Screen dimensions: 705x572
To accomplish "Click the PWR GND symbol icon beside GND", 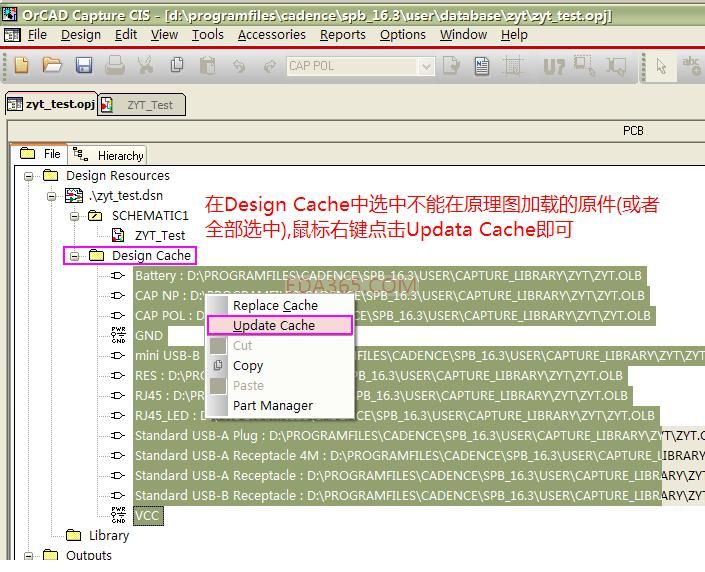I will (x=118, y=335).
